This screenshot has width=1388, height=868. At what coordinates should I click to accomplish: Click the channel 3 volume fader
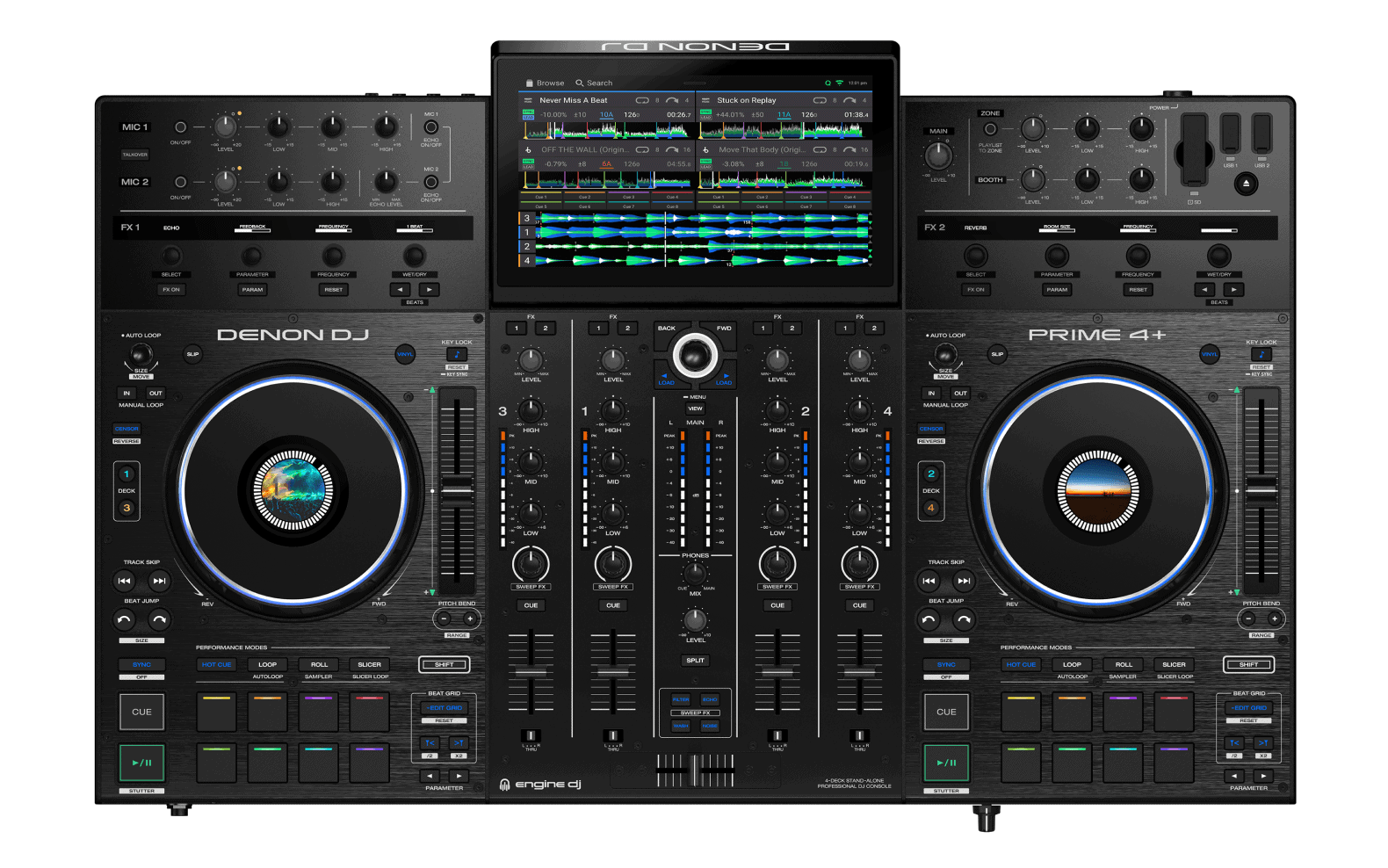point(531,672)
